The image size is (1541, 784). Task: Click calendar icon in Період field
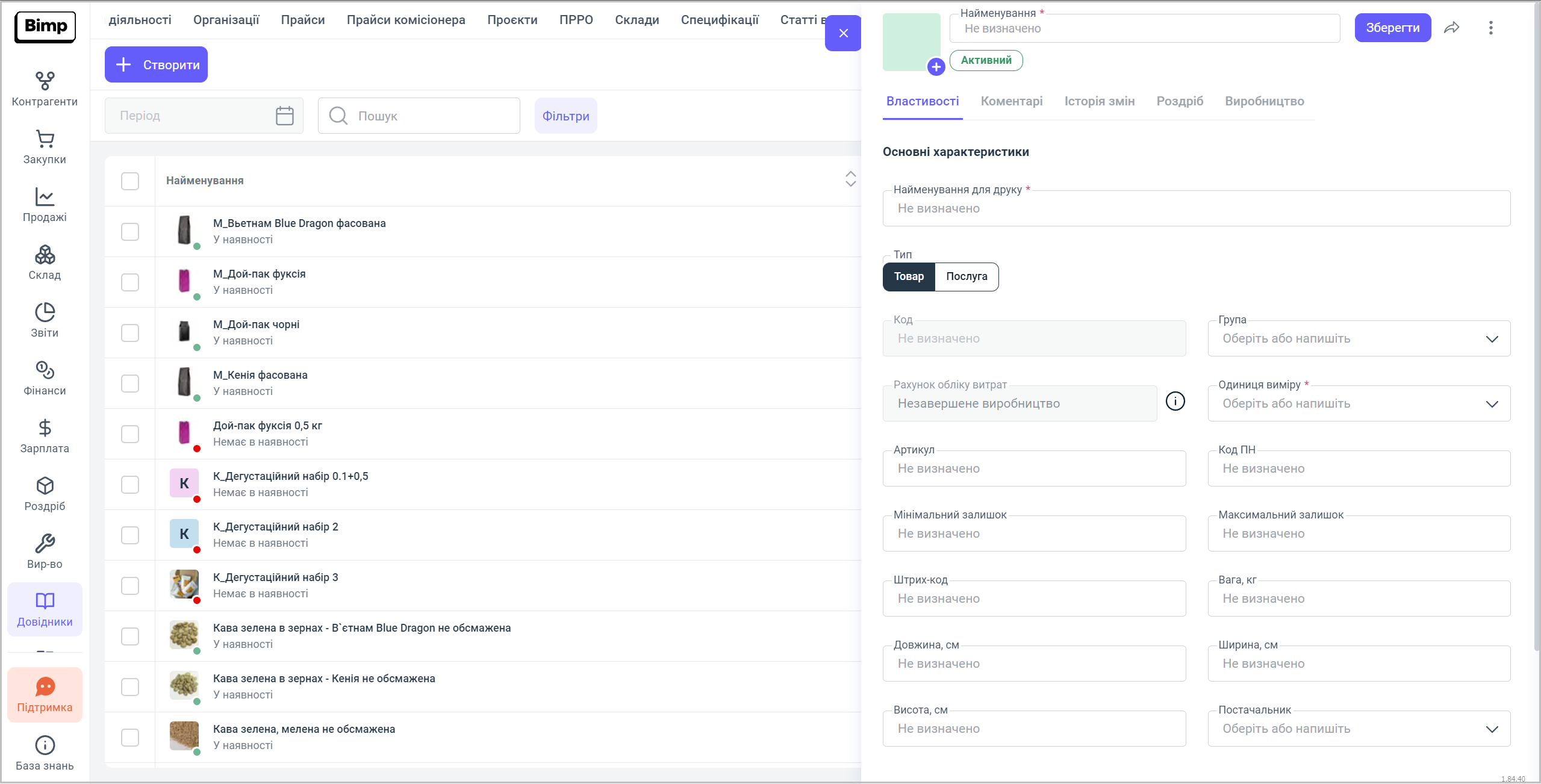[284, 116]
